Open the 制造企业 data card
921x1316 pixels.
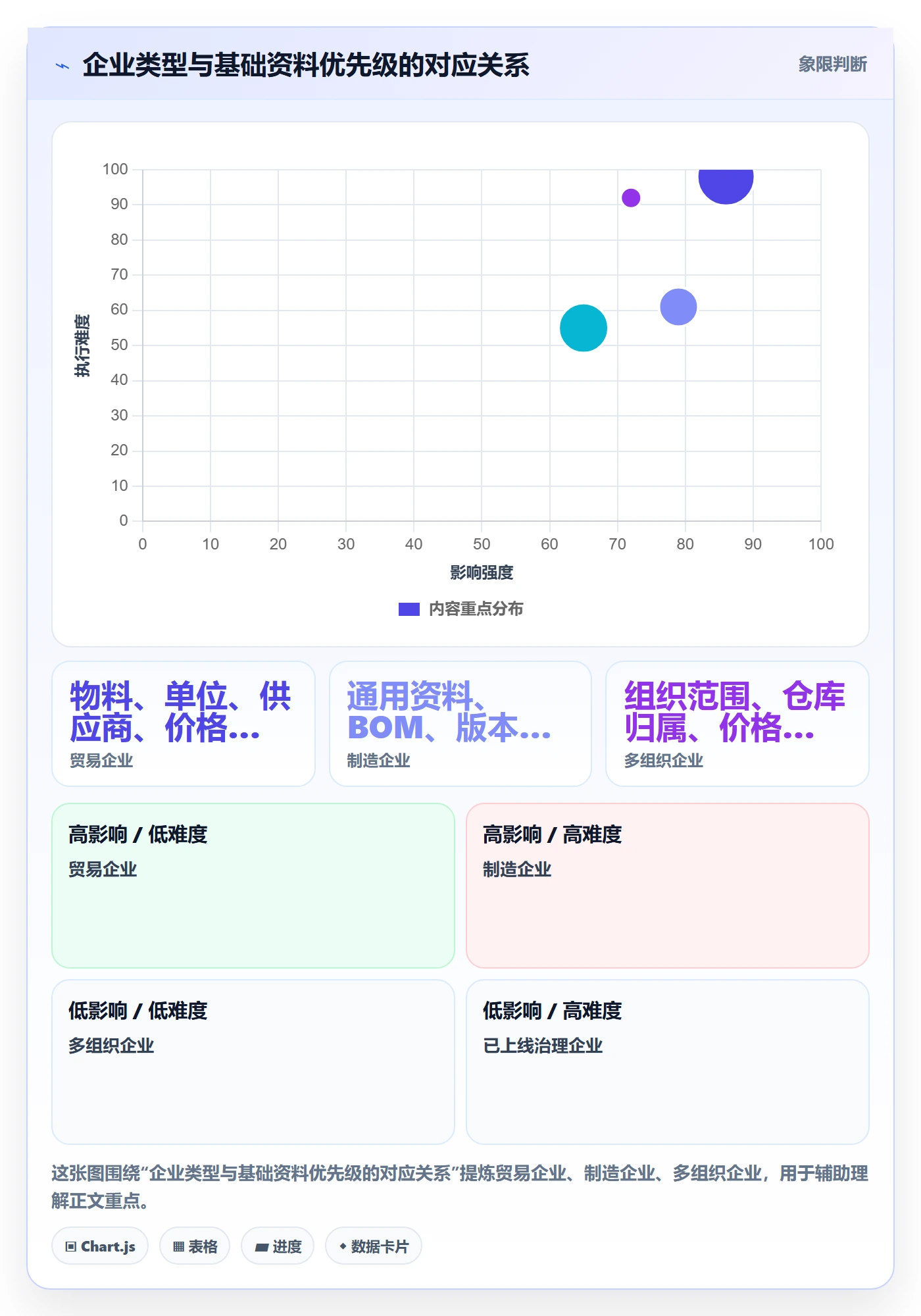click(460, 724)
